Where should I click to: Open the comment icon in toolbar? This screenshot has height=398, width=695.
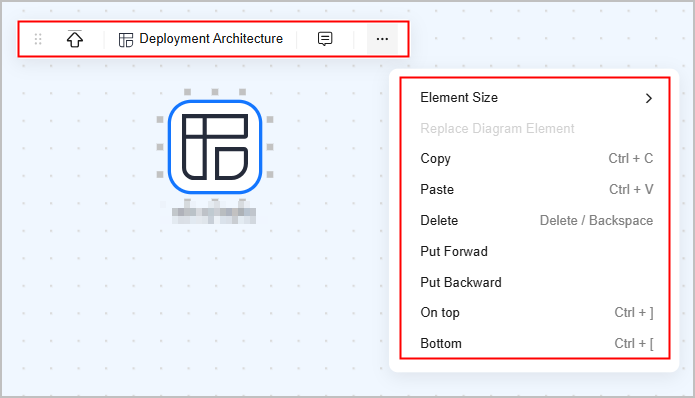click(325, 39)
